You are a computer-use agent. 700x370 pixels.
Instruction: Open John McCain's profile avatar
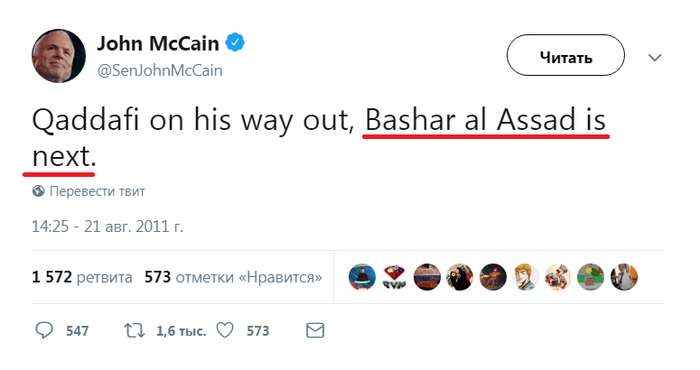click(58, 56)
